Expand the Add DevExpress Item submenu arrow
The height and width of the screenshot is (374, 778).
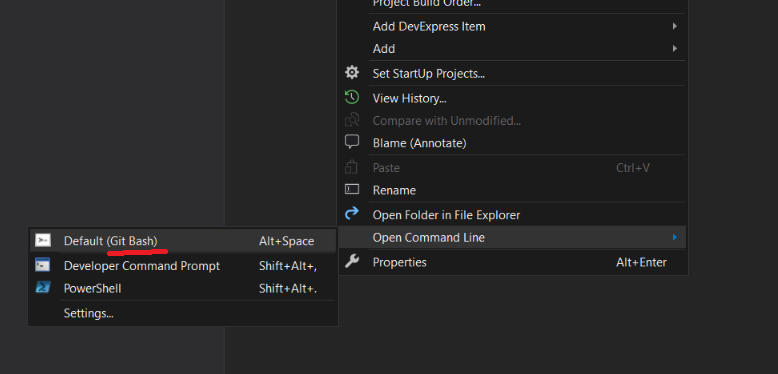pyautogui.click(x=675, y=26)
